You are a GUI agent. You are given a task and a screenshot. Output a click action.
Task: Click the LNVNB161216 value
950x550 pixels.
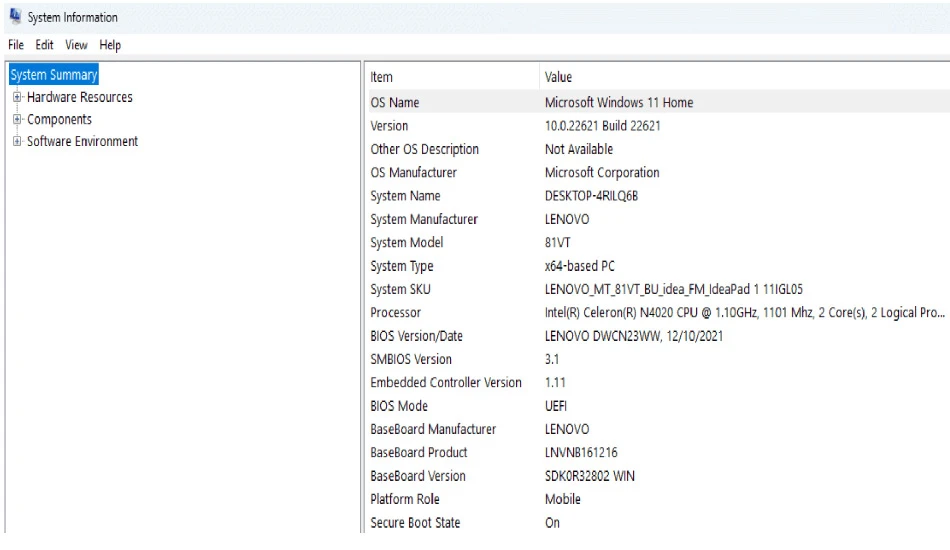pos(581,452)
